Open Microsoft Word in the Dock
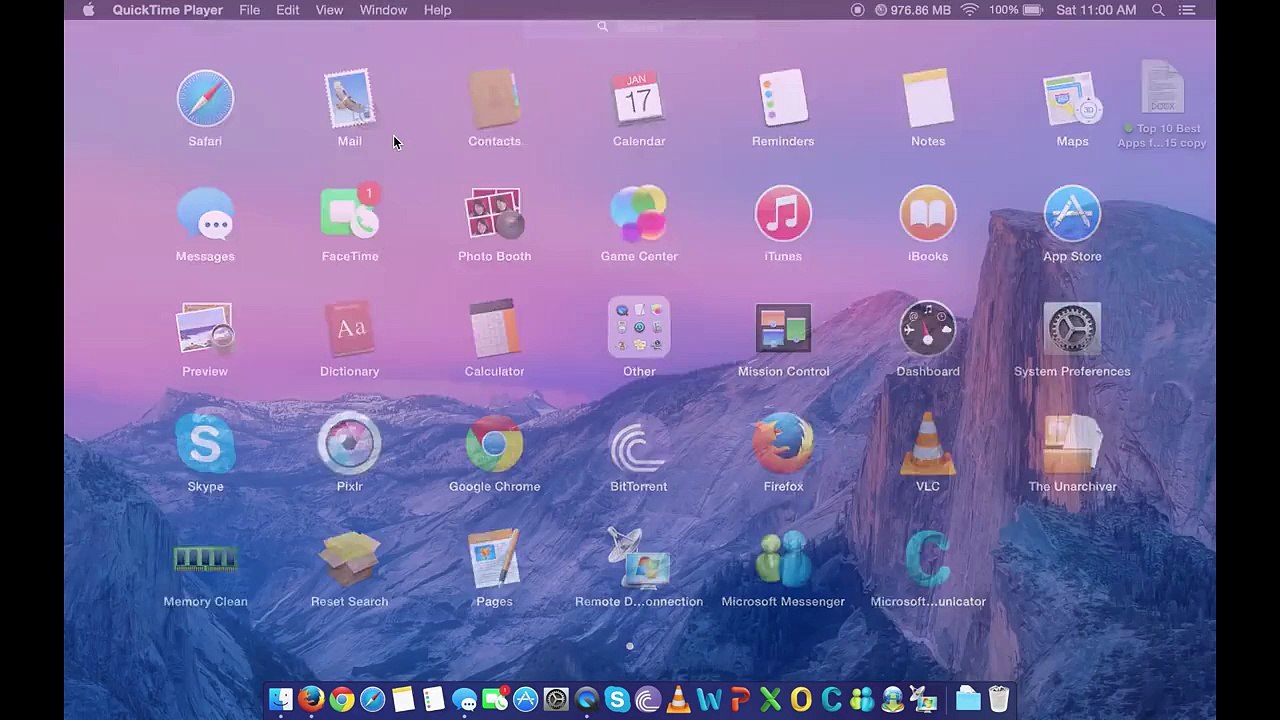The height and width of the screenshot is (720, 1280). (x=709, y=699)
